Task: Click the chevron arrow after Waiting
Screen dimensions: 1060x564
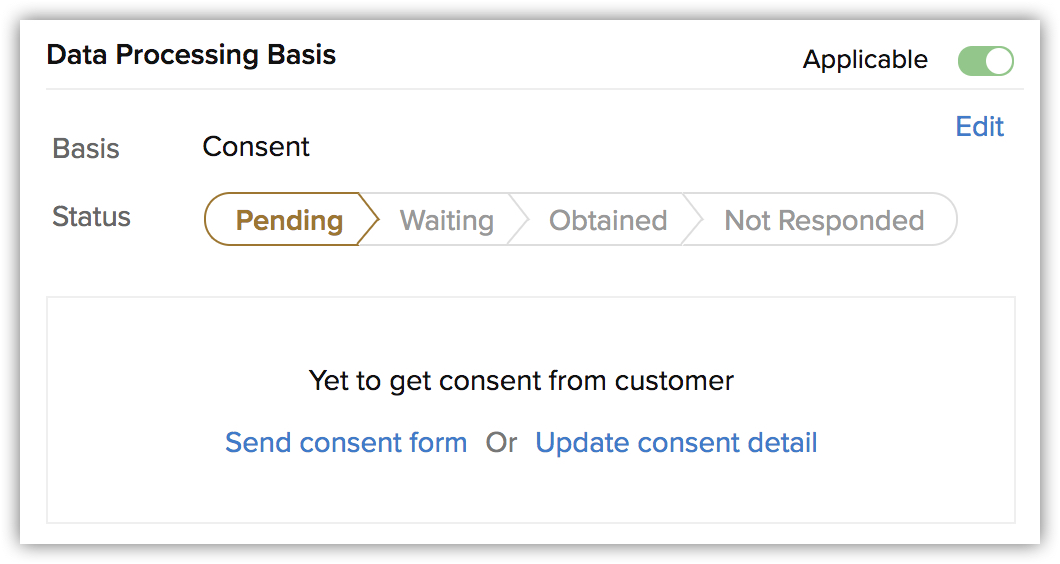Action: tap(519, 219)
